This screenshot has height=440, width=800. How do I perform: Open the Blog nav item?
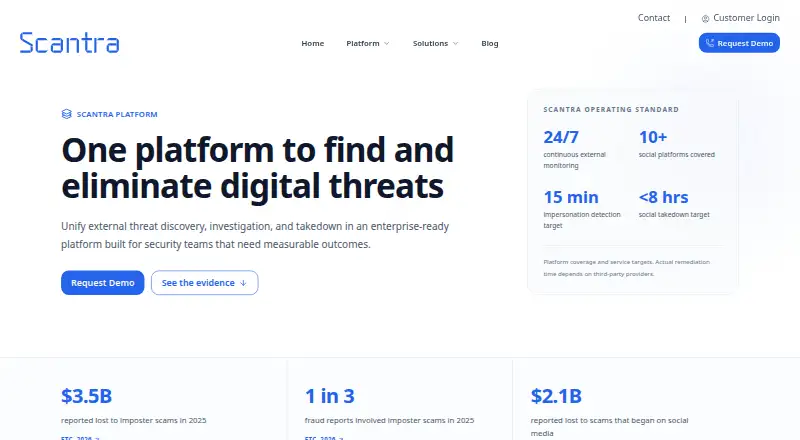click(490, 43)
